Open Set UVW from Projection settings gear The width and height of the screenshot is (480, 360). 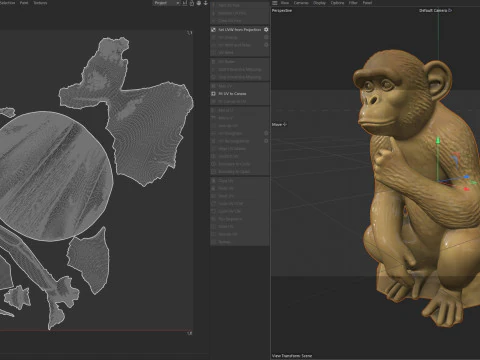(x=266, y=30)
